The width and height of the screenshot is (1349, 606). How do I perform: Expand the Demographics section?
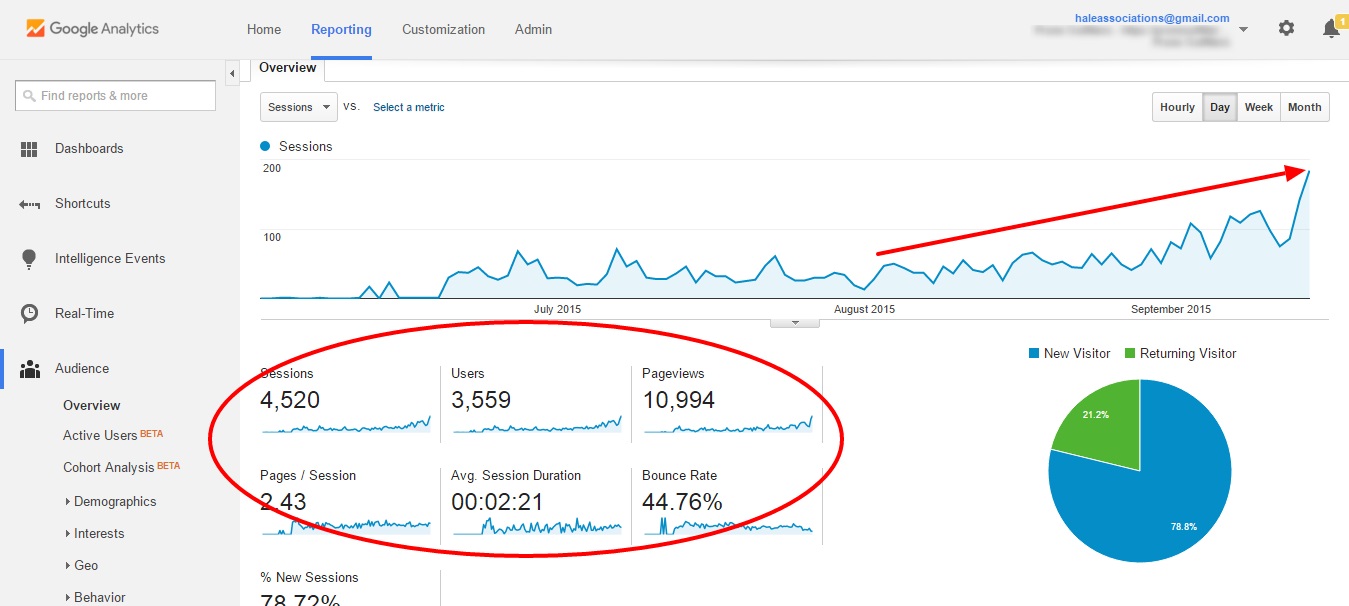[114, 502]
